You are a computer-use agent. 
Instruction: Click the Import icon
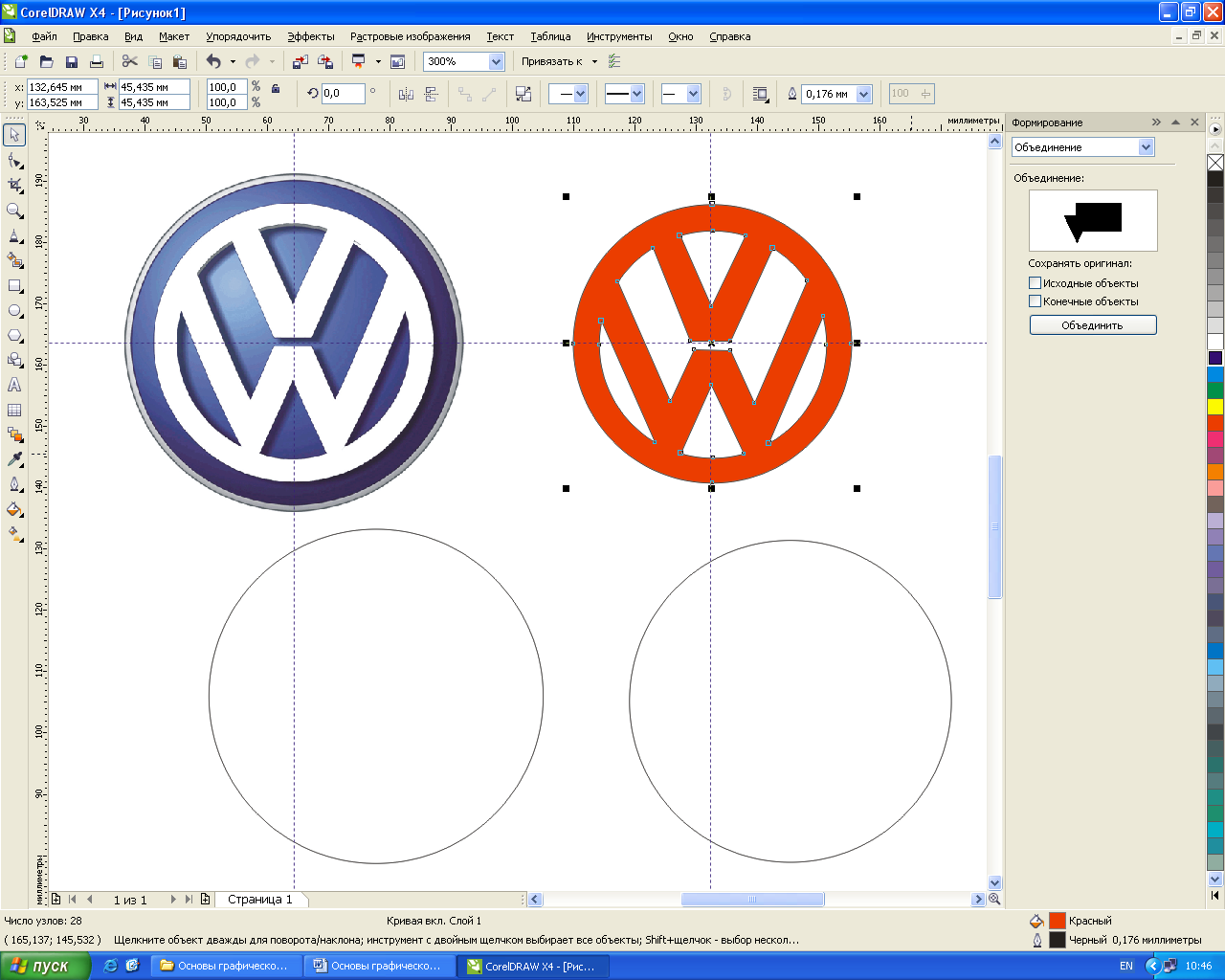click(300, 61)
